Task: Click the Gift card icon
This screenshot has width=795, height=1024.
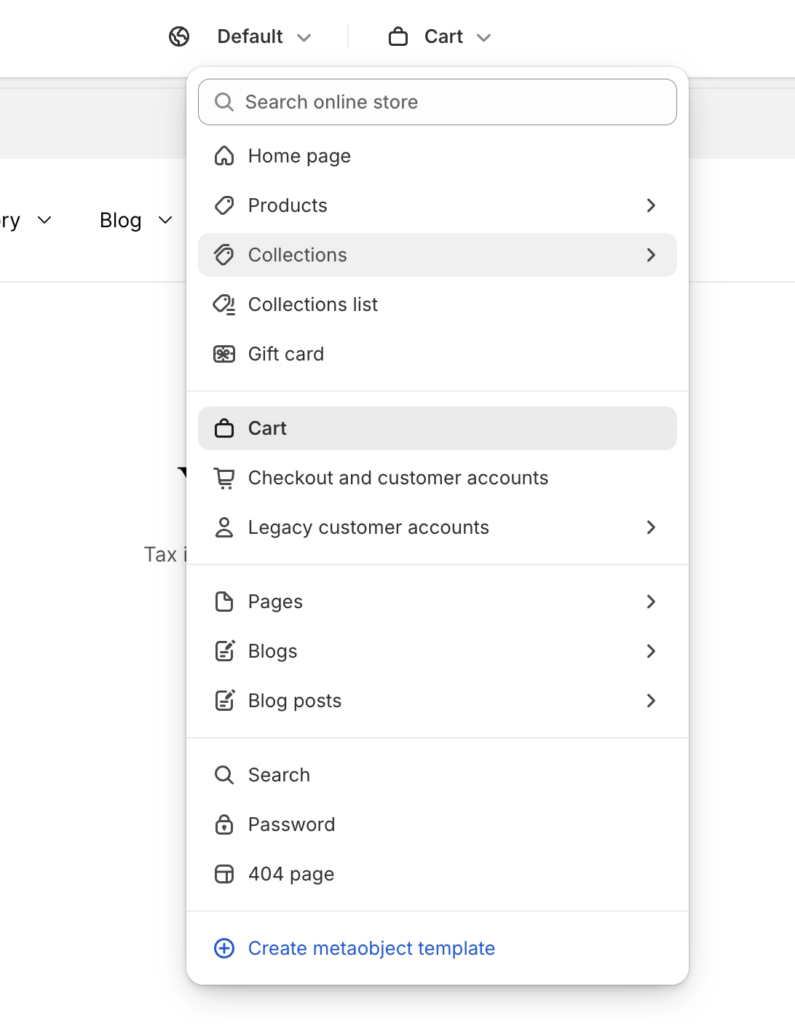Action: 224,354
